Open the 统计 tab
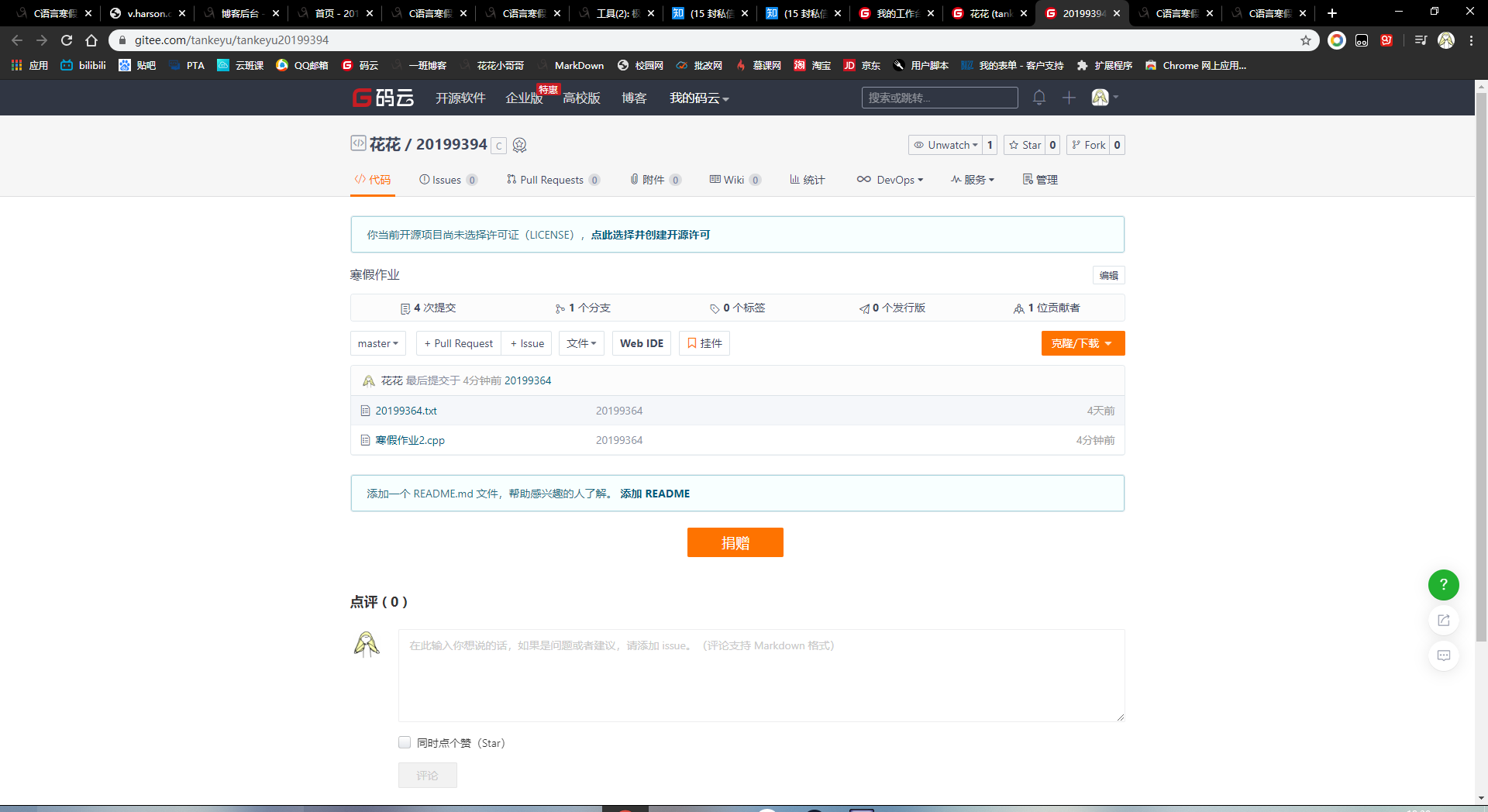The height and width of the screenshot is (812, 1488). pos(808,180)
